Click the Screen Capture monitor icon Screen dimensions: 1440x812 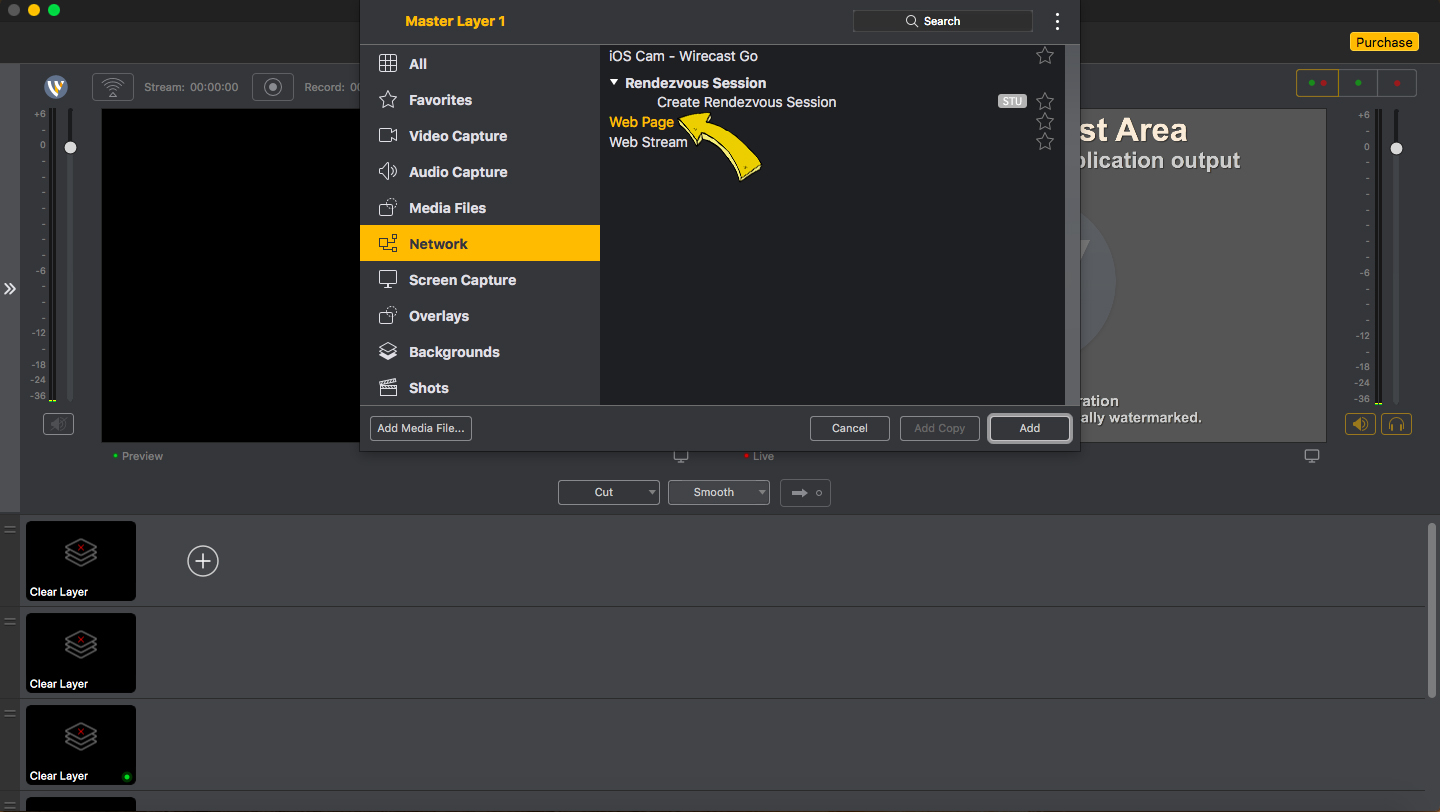click(x=388, y=280)
